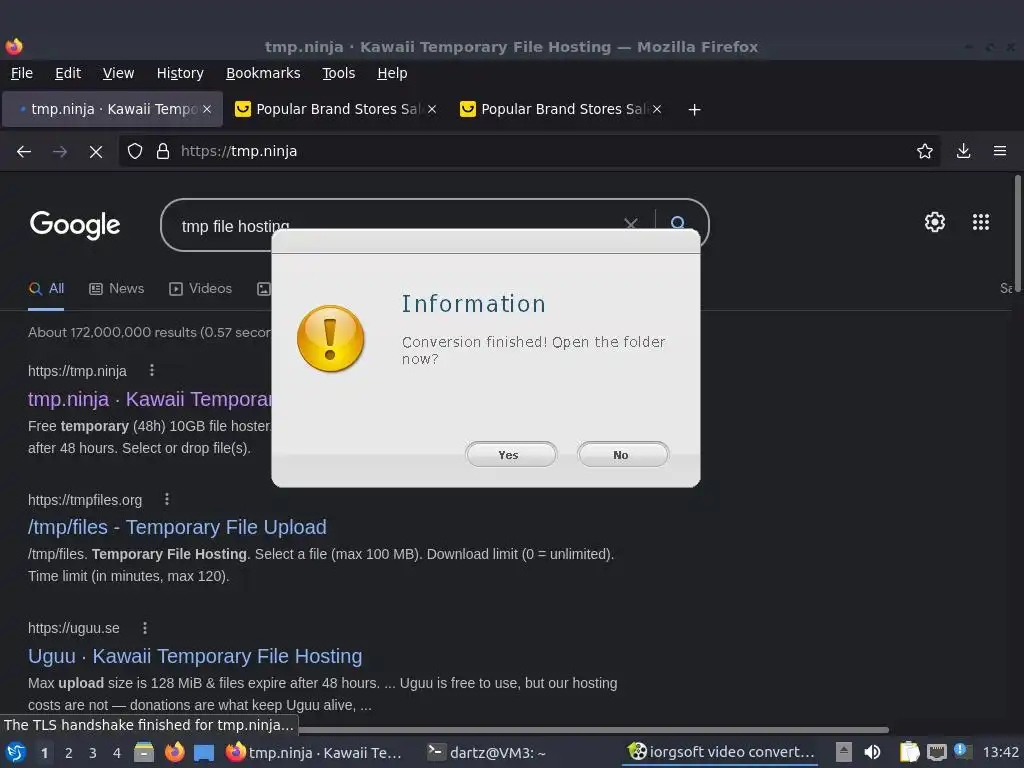Open the clipboard manager tray icon
The height and width of the screenshot is (768, 1024).
coord(909,752)
